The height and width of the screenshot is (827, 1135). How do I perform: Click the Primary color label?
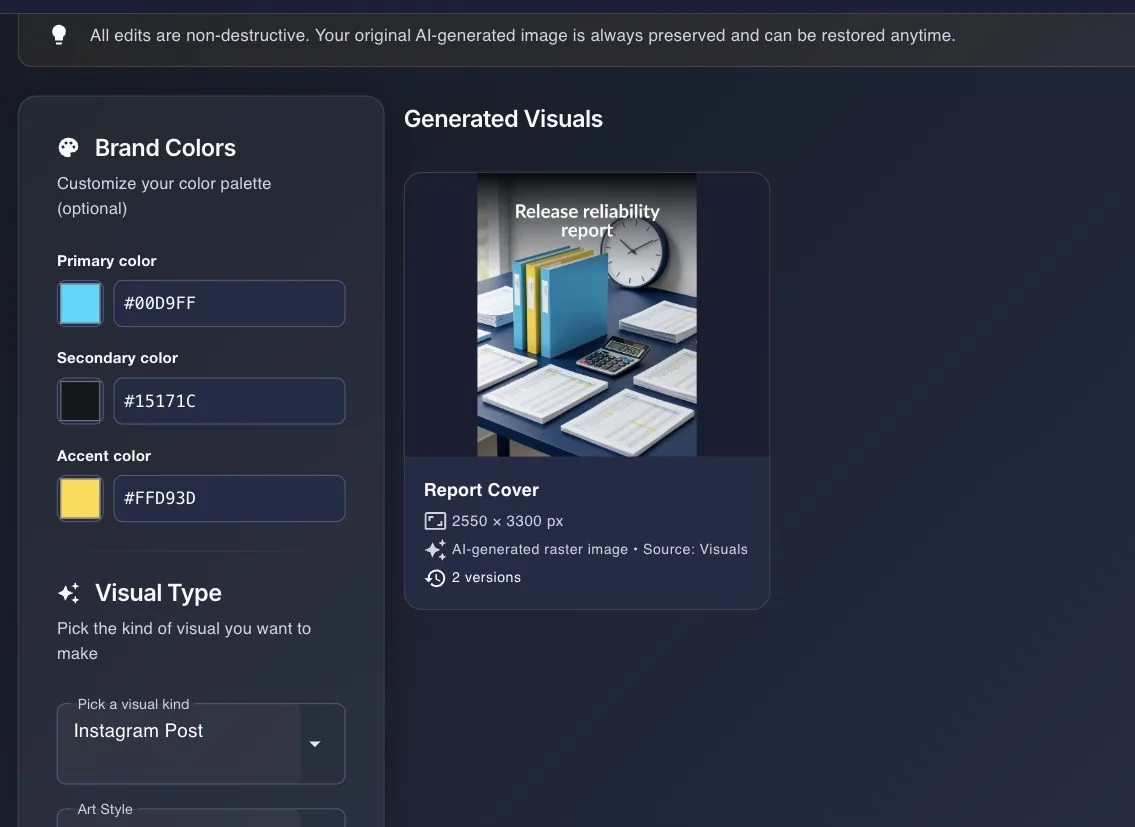[x=106, y=261]
